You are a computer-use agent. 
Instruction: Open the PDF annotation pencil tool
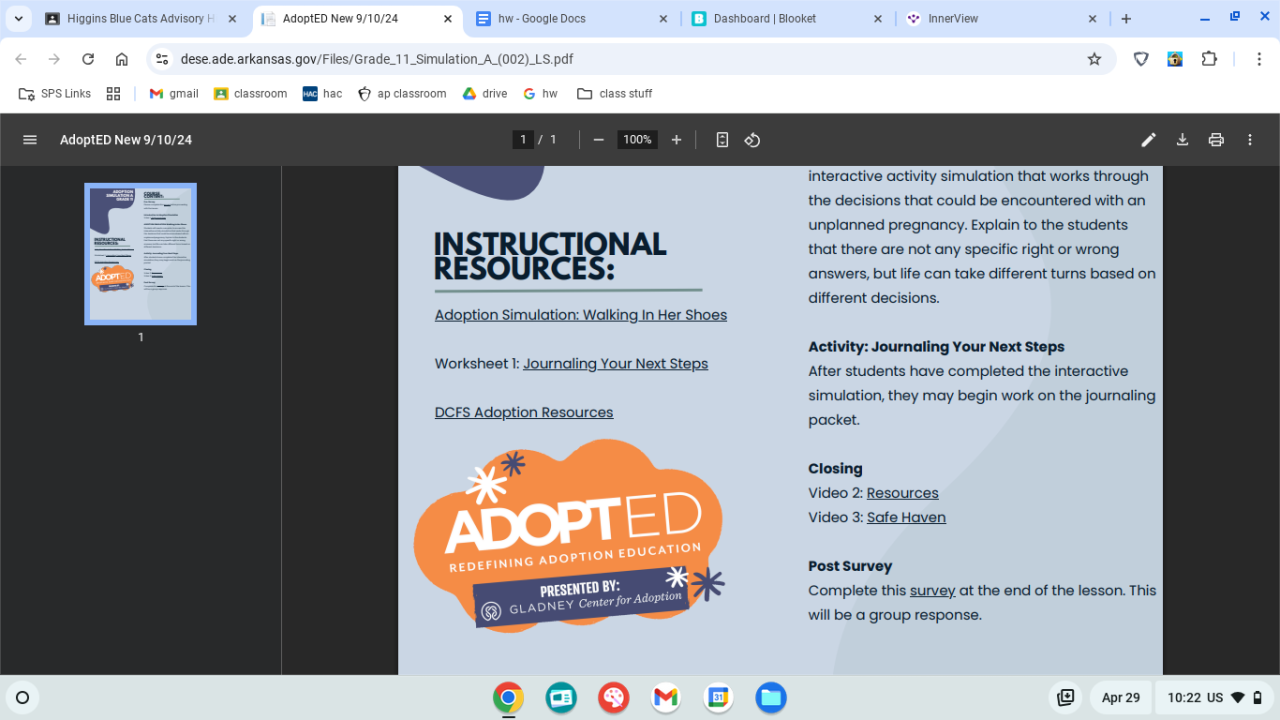pyautogui.click(x=1149, y=140)
